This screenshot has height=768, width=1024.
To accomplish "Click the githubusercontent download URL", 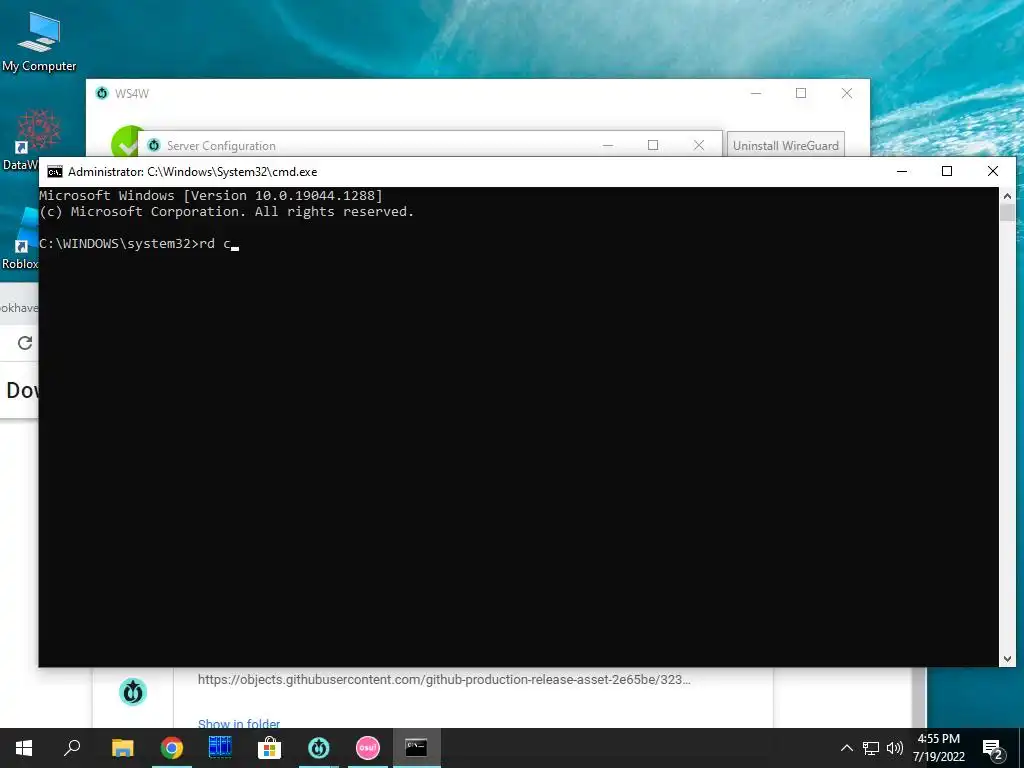I will click(444, 679).
